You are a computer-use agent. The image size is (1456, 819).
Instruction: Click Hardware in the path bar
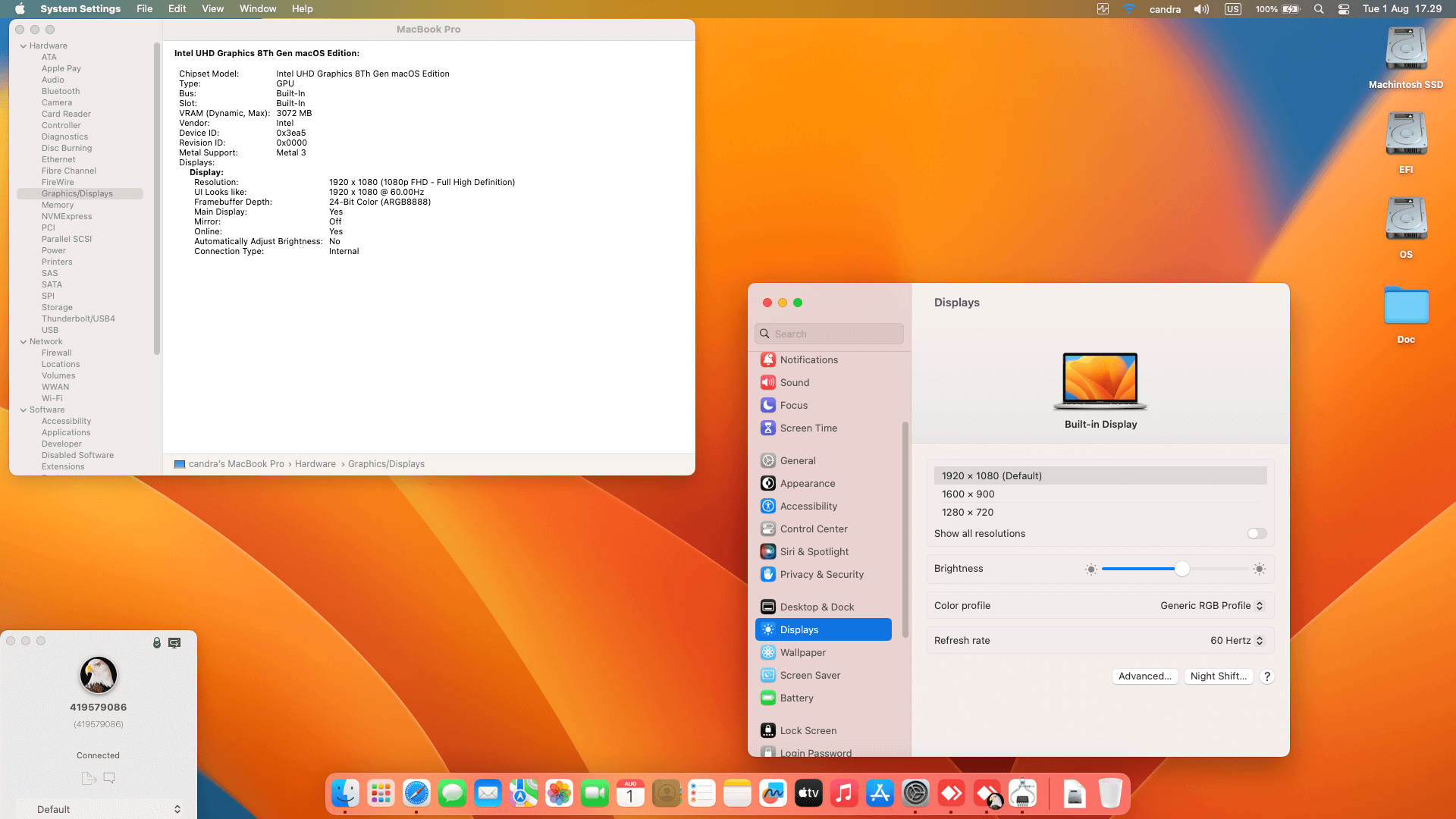(315, 464)
